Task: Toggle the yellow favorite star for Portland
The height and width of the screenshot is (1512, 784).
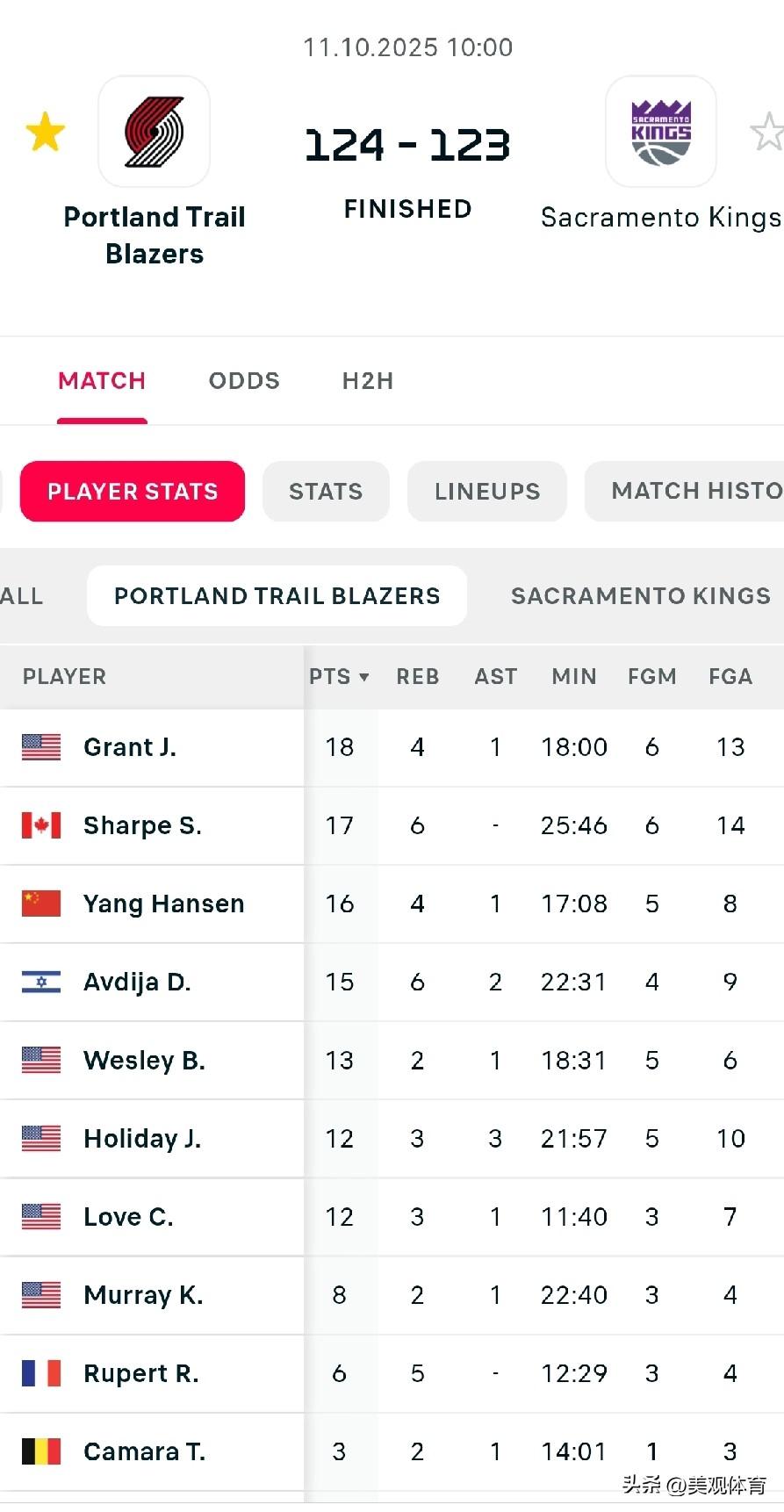Action: click(46, 133)
